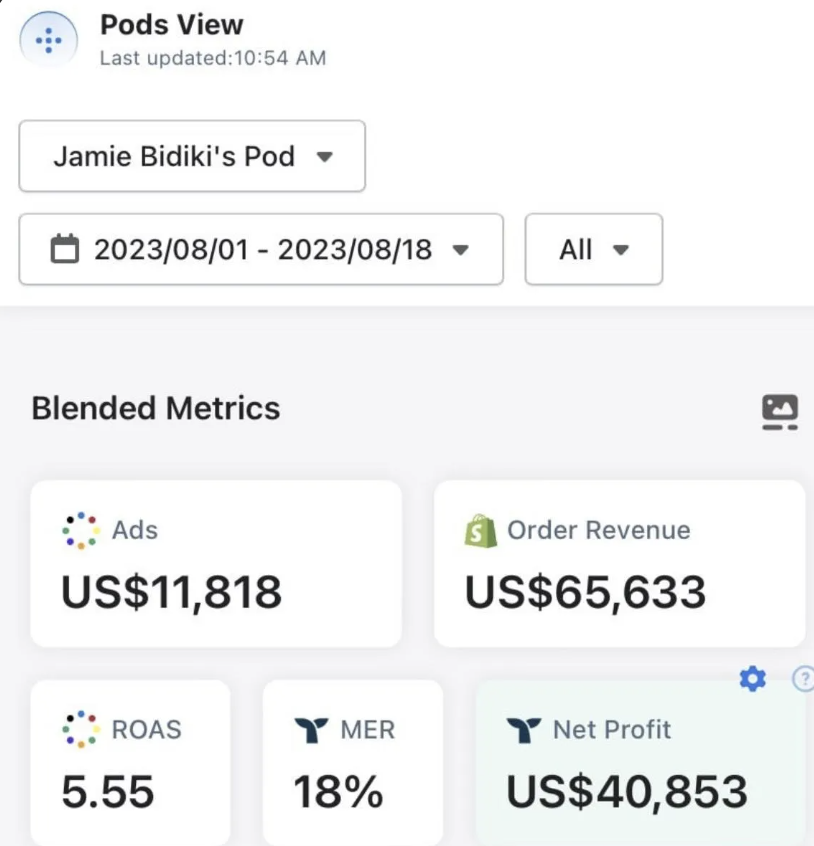Screen dimensions: 814x846
Task: Open the Jamie Bidiki's Pod selector
Action: (x=191, y=157)
